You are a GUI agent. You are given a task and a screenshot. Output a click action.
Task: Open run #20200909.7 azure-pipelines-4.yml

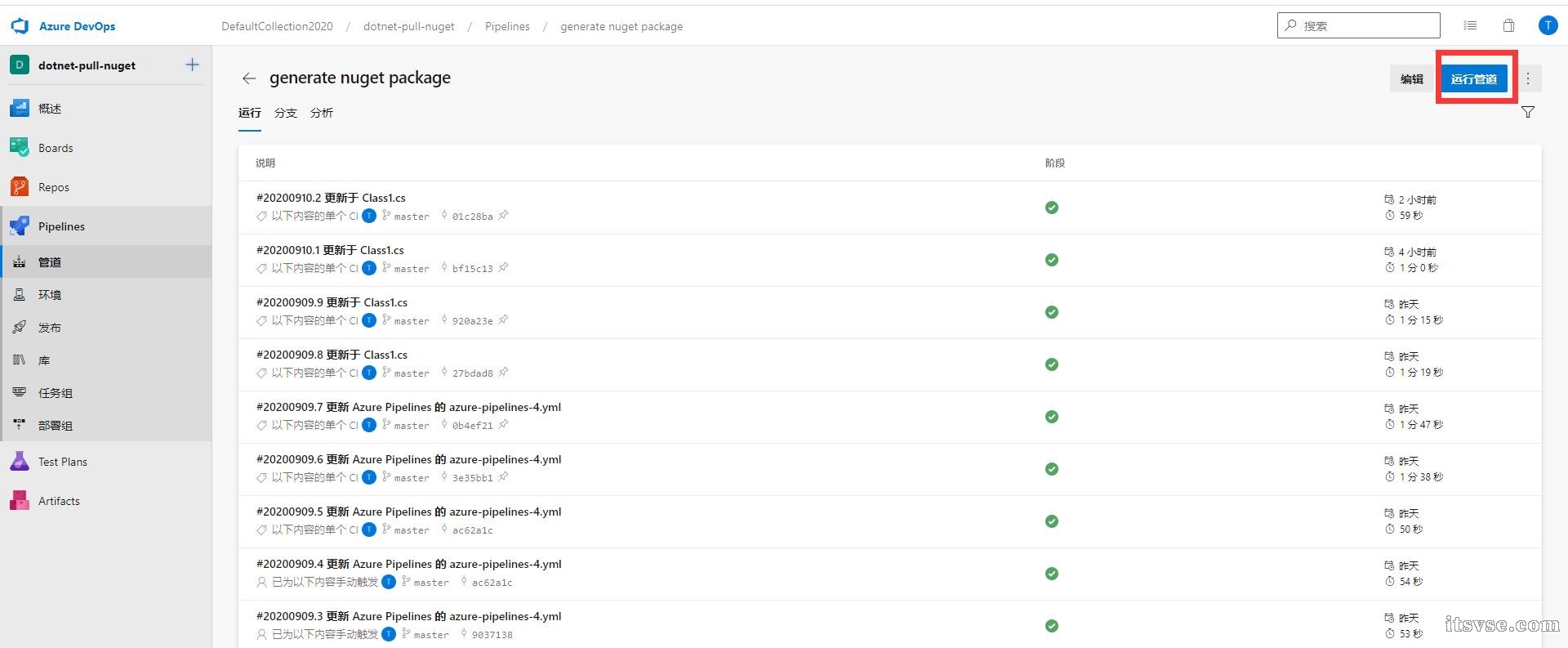coord(408,407)
